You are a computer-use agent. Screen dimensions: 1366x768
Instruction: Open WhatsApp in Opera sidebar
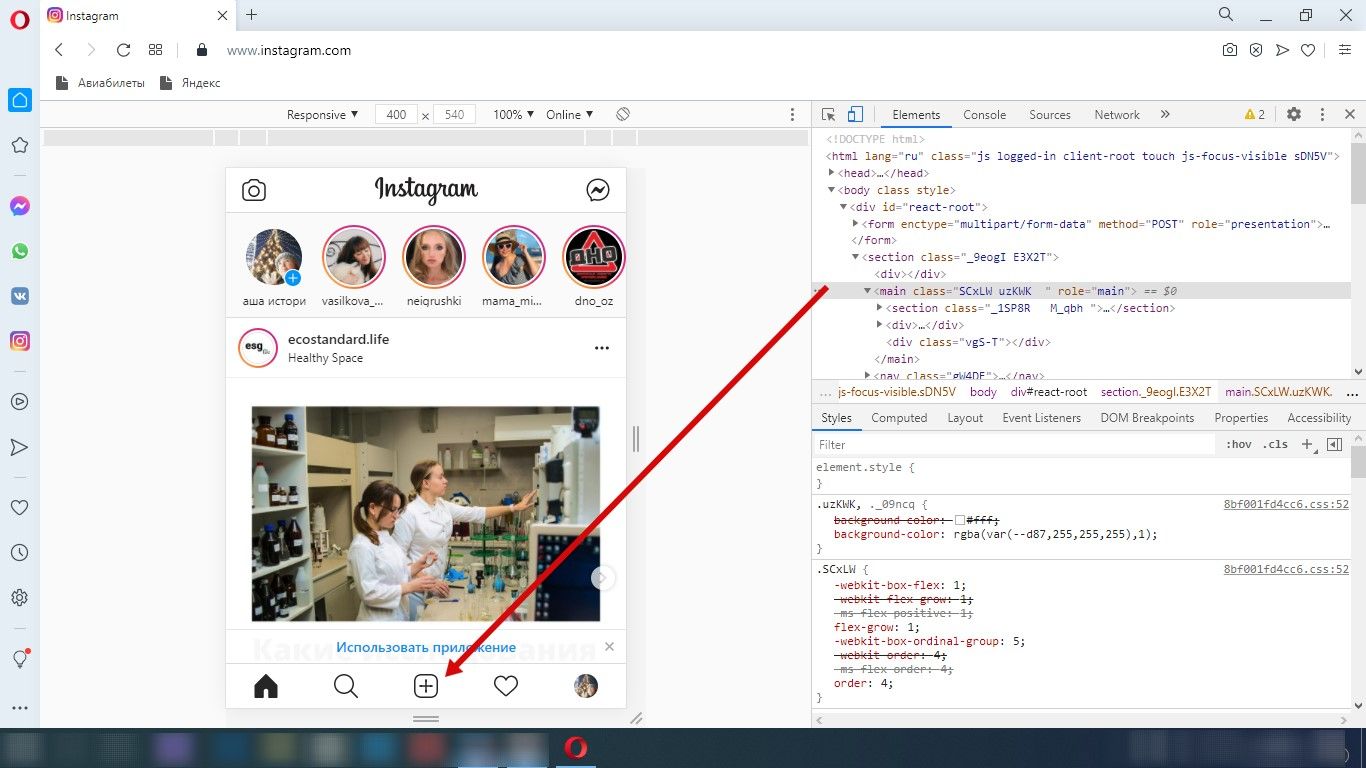(x=19, y=252)
